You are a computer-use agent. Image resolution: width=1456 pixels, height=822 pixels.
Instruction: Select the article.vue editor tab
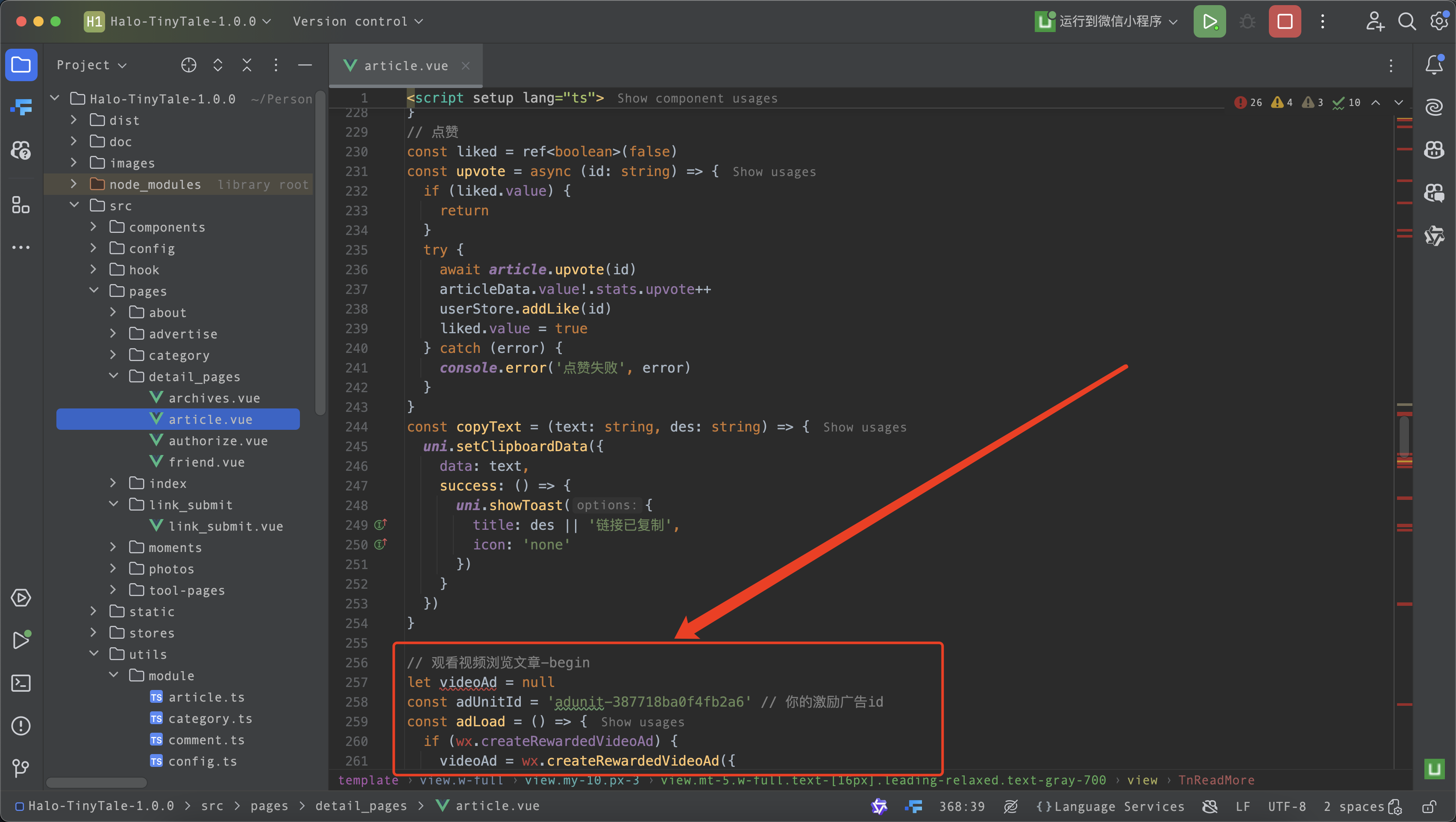(405, 65)
